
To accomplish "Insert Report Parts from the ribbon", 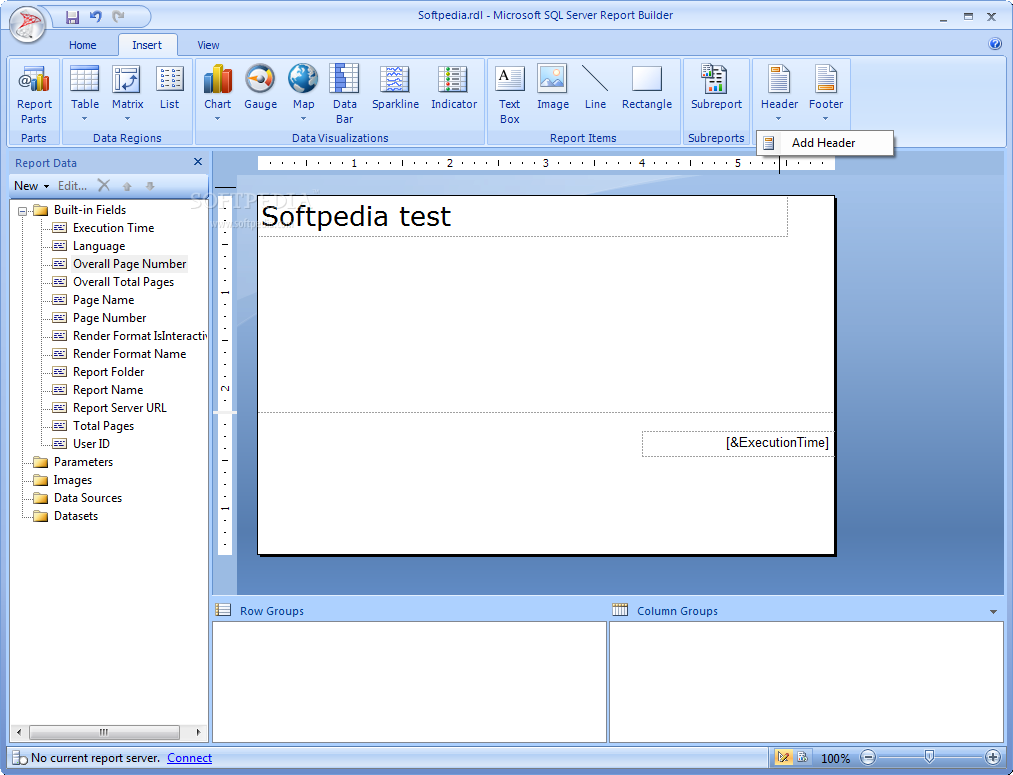I will pos(34,94).
